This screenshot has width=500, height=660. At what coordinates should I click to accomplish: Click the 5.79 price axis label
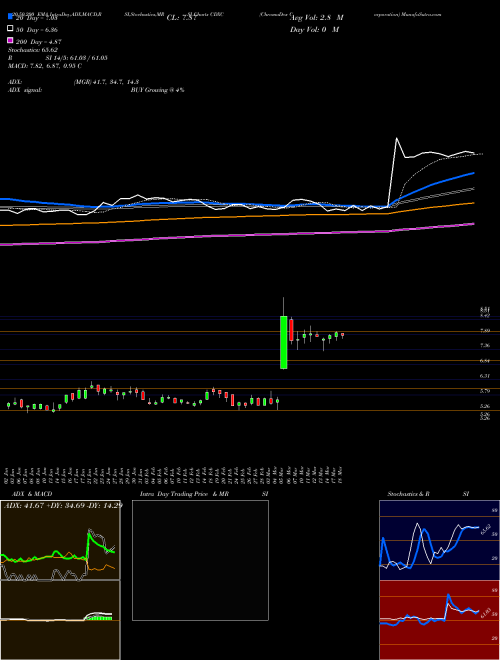485,391
